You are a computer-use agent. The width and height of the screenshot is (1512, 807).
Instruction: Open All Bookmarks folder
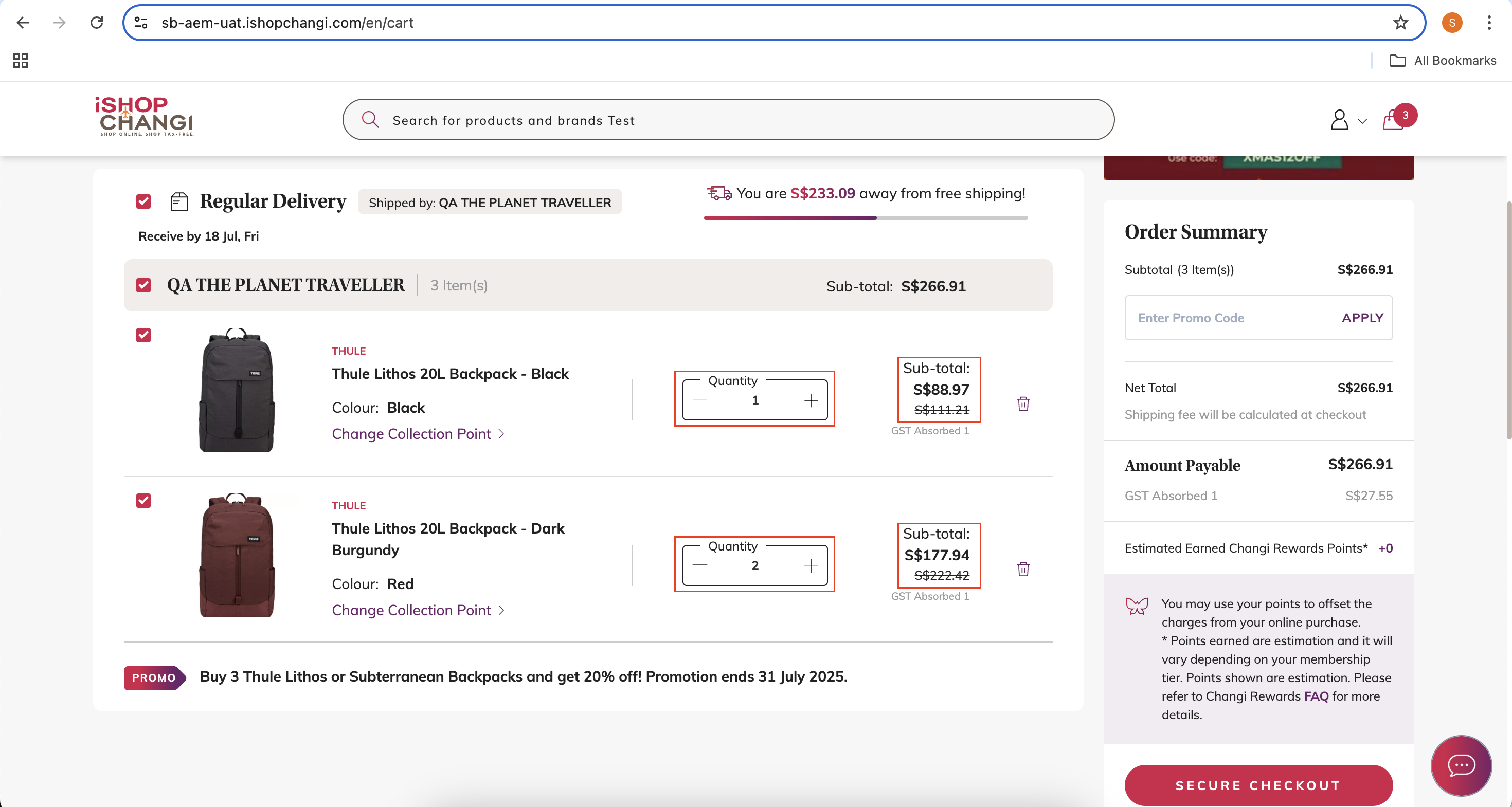click(x=1443, y=61)
